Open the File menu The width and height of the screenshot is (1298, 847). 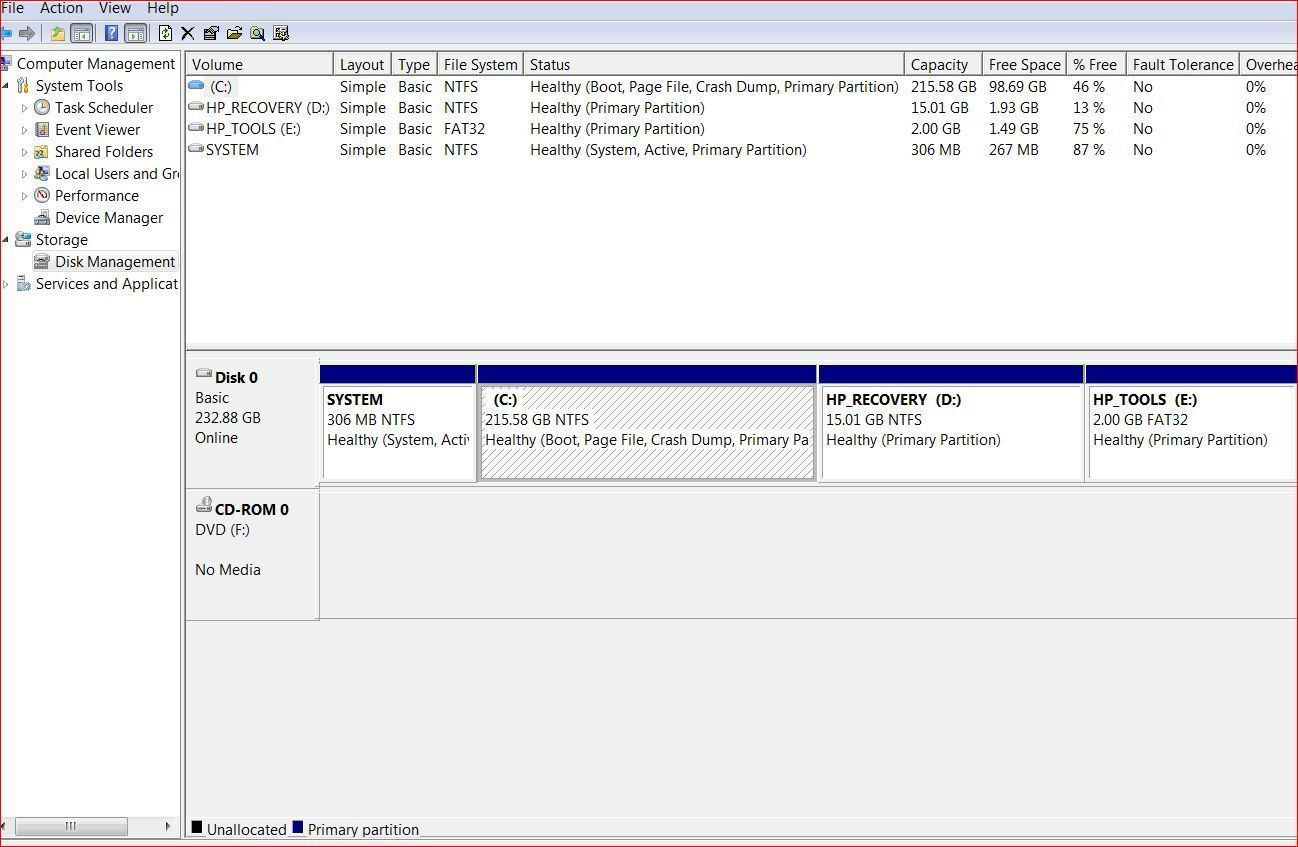pos(12,8)
